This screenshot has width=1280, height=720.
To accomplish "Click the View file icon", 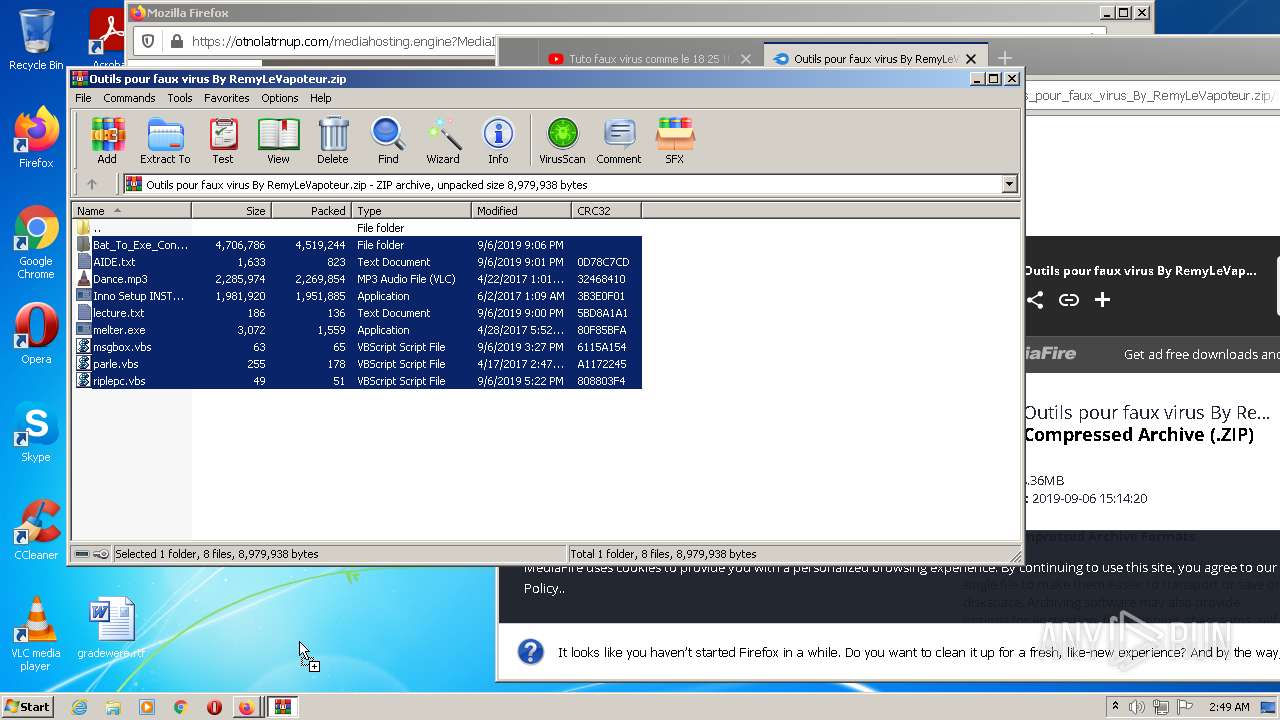I will pos(278,141).
